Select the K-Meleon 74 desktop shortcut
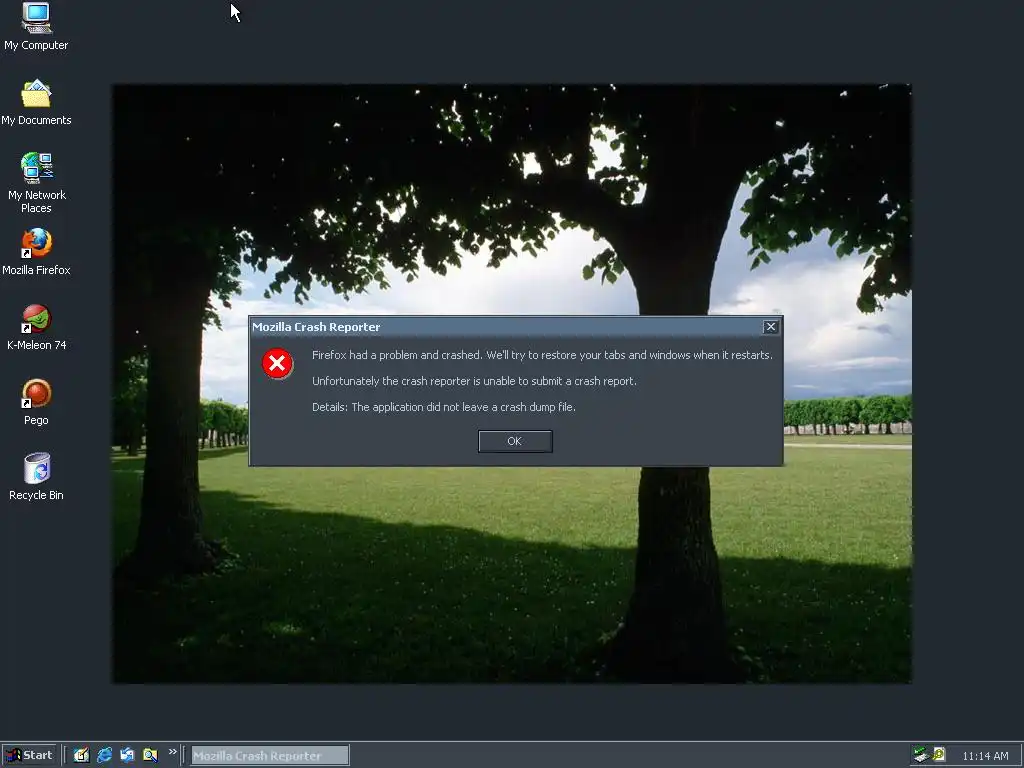This screenshot has width=1024, height=768. point(36,327)
